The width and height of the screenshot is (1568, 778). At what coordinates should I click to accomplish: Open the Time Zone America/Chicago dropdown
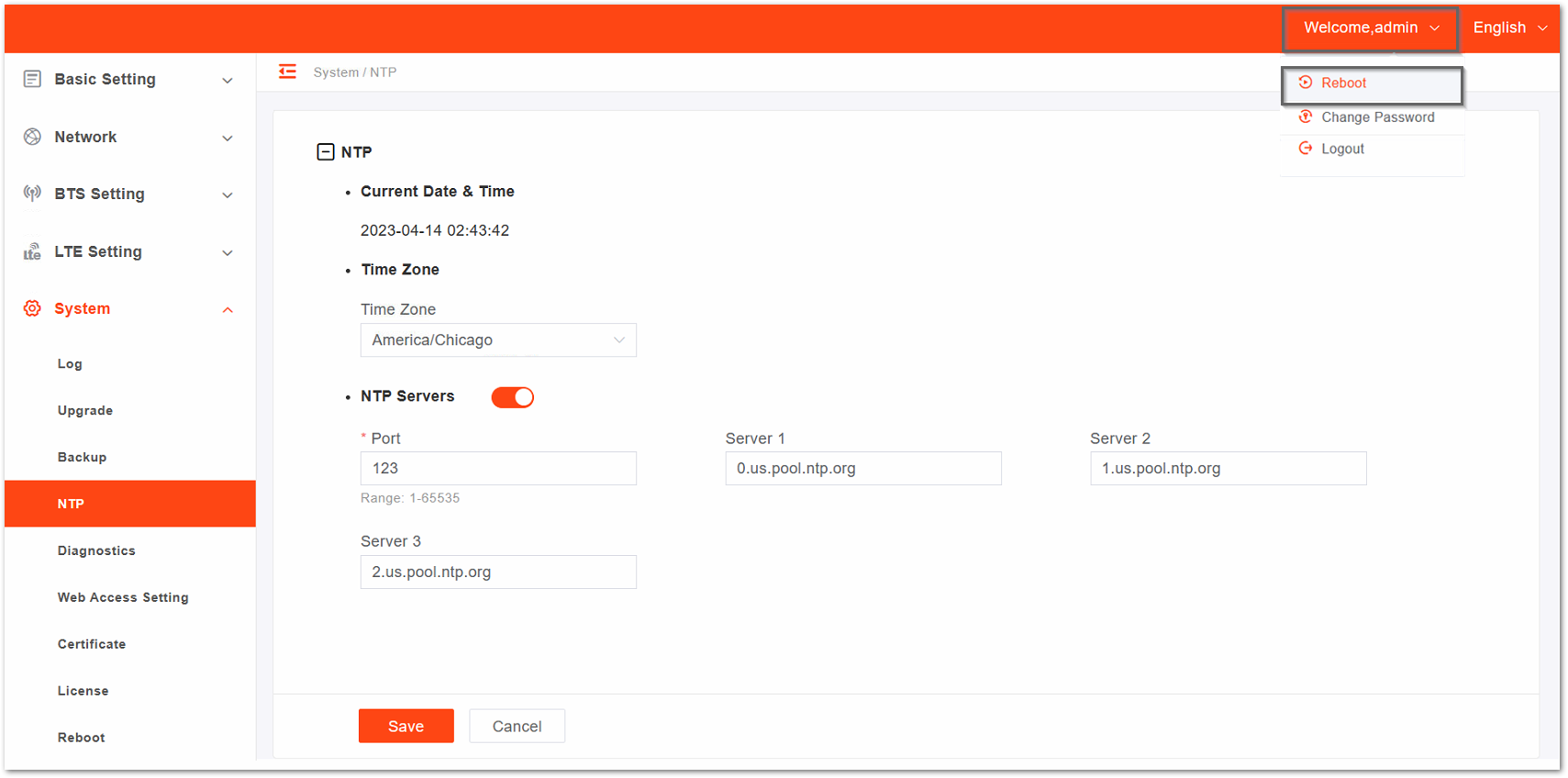coord(498,340)
